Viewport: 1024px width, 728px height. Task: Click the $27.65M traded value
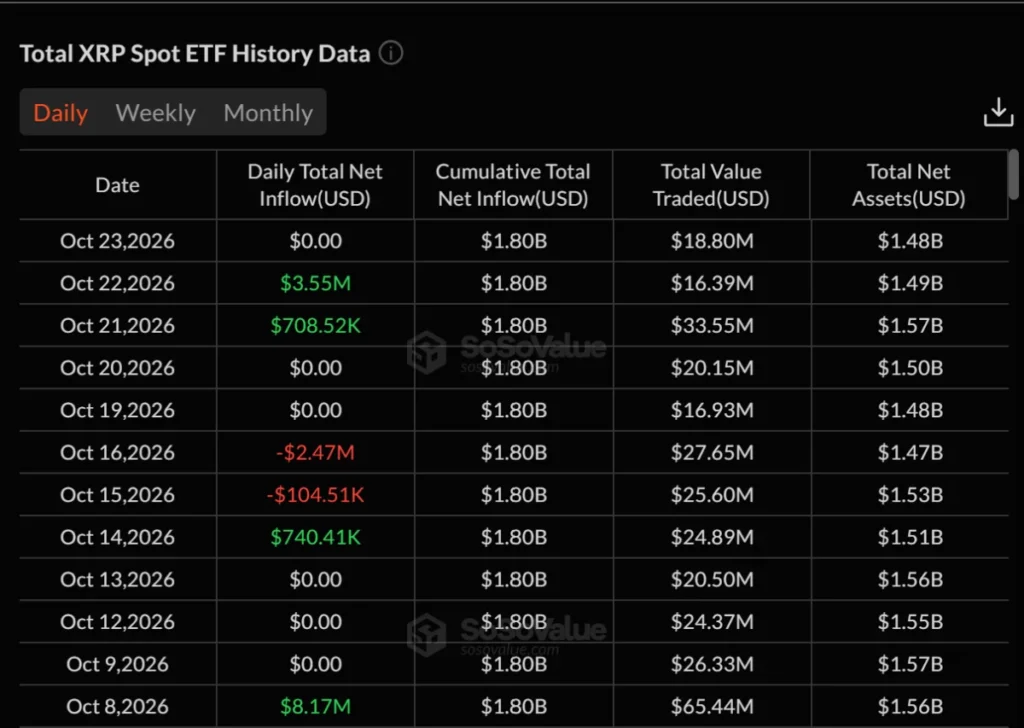click(712, 452)
